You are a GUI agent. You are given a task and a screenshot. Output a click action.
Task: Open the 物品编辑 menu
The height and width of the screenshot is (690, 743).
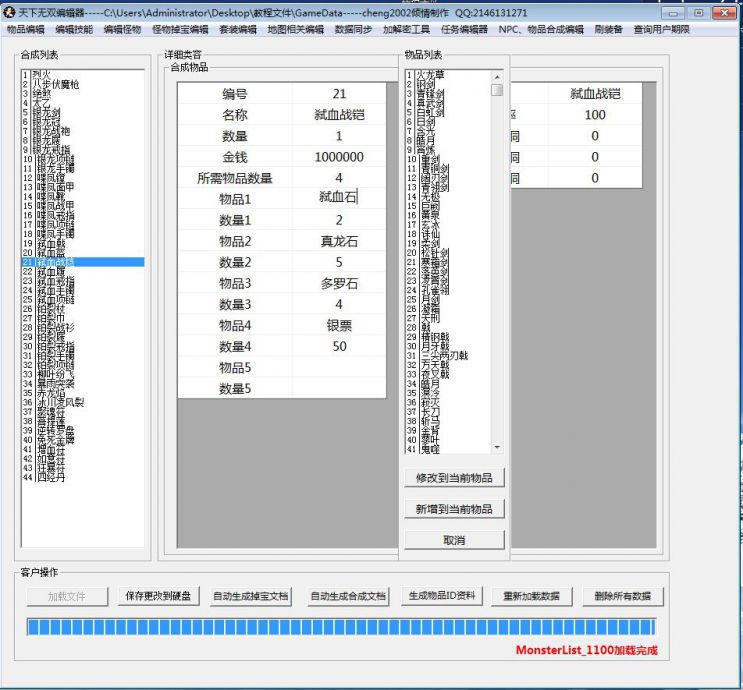click(25, 30)
